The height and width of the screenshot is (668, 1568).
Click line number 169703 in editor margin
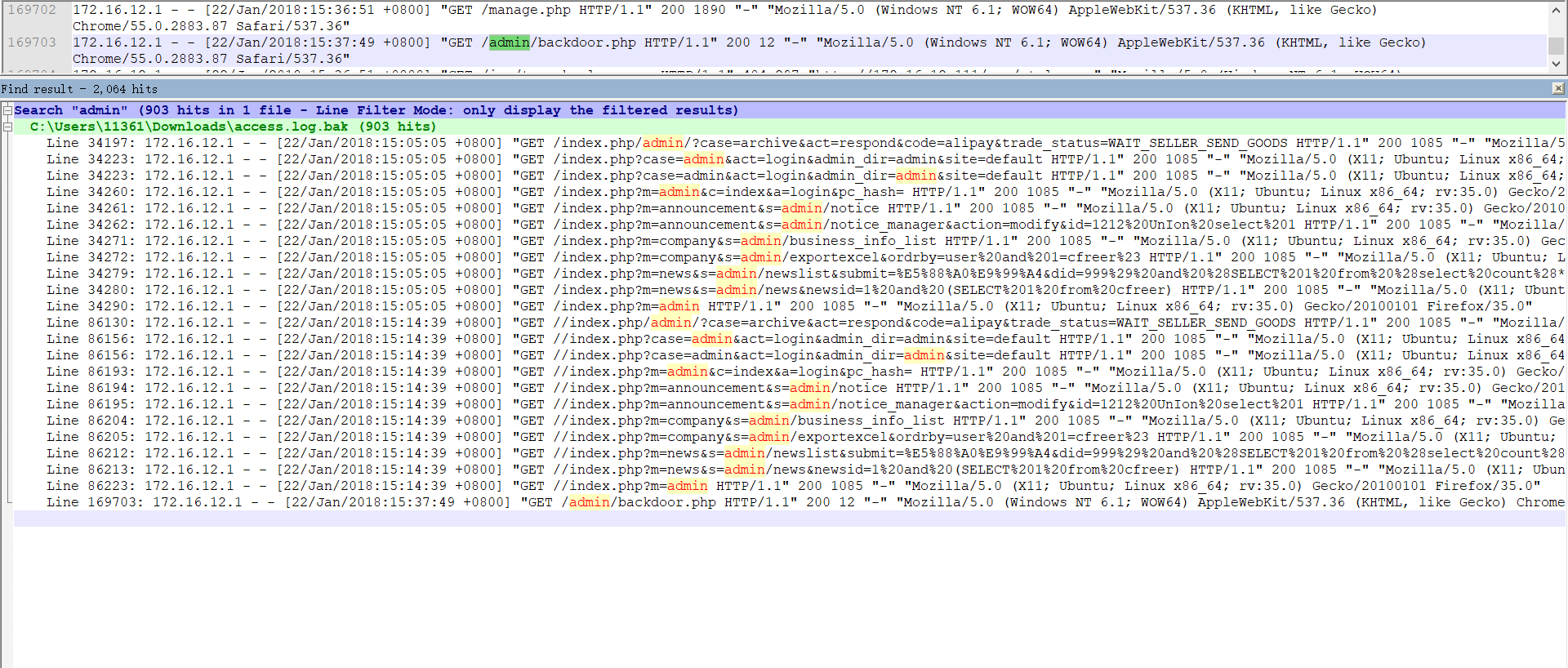click(x=33, y=42)
